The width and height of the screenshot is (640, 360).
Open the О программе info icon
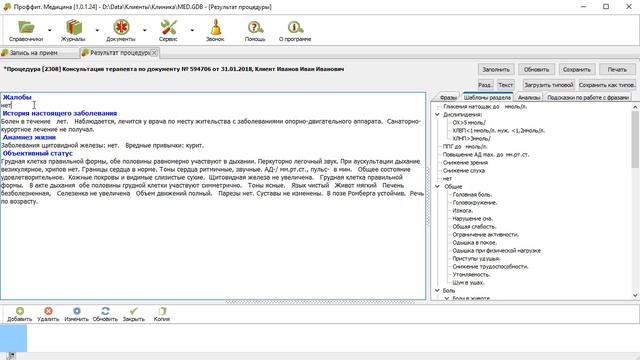tap(295, 27)
